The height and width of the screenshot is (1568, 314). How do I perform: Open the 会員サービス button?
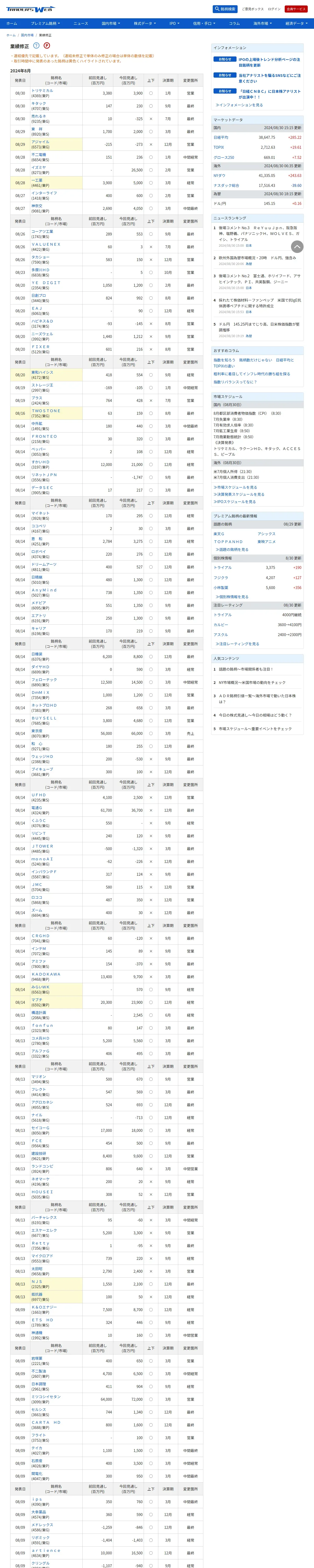(x=296, y=9)
